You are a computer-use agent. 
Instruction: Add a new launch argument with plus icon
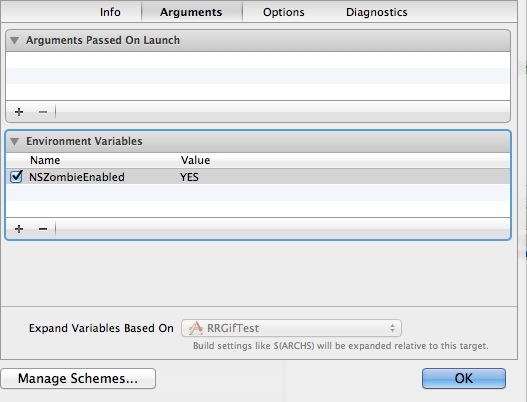click(x=19, y=112)
